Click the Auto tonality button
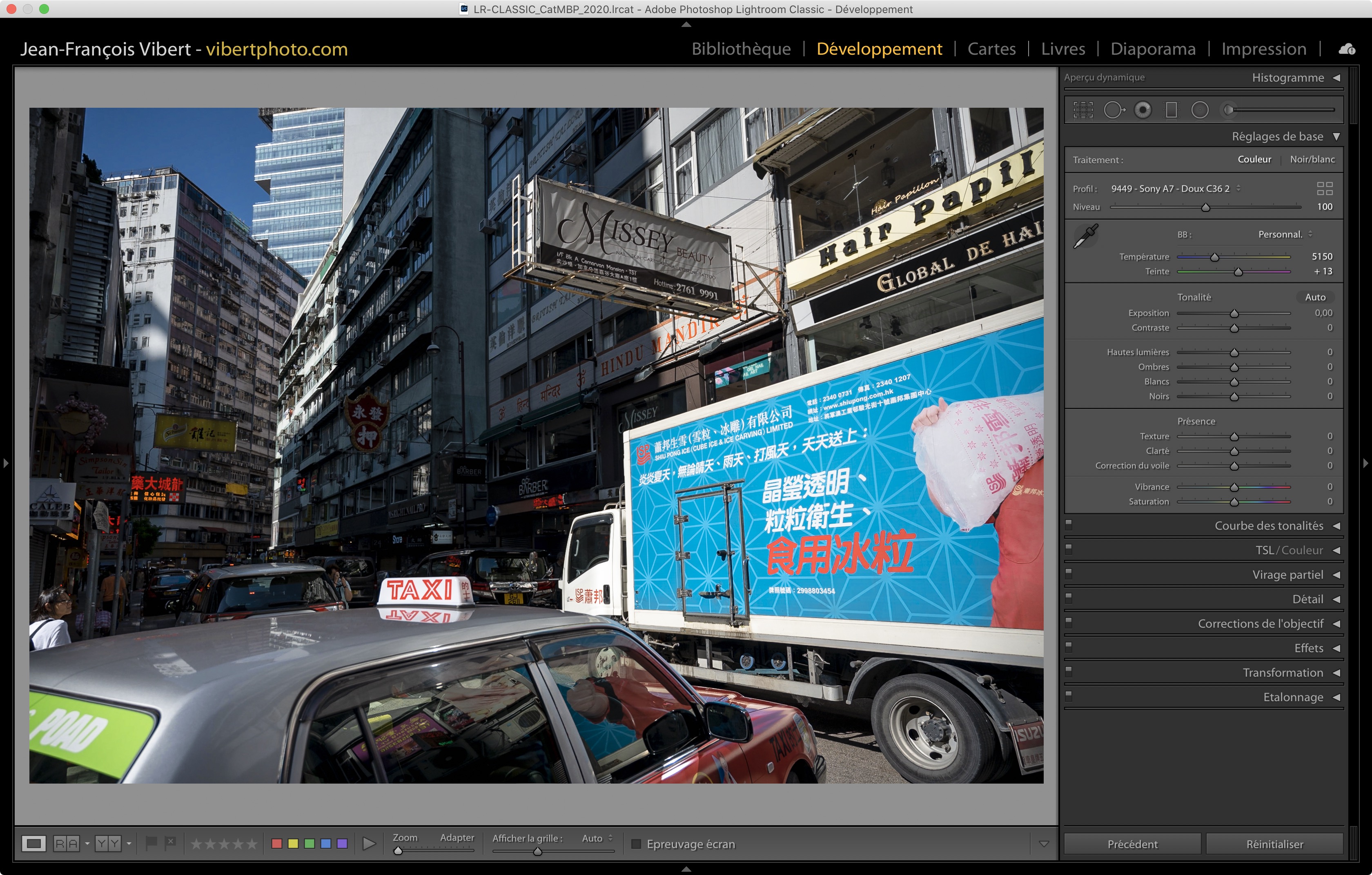This screenshot has width=1372, height=875. (1315, 297)
